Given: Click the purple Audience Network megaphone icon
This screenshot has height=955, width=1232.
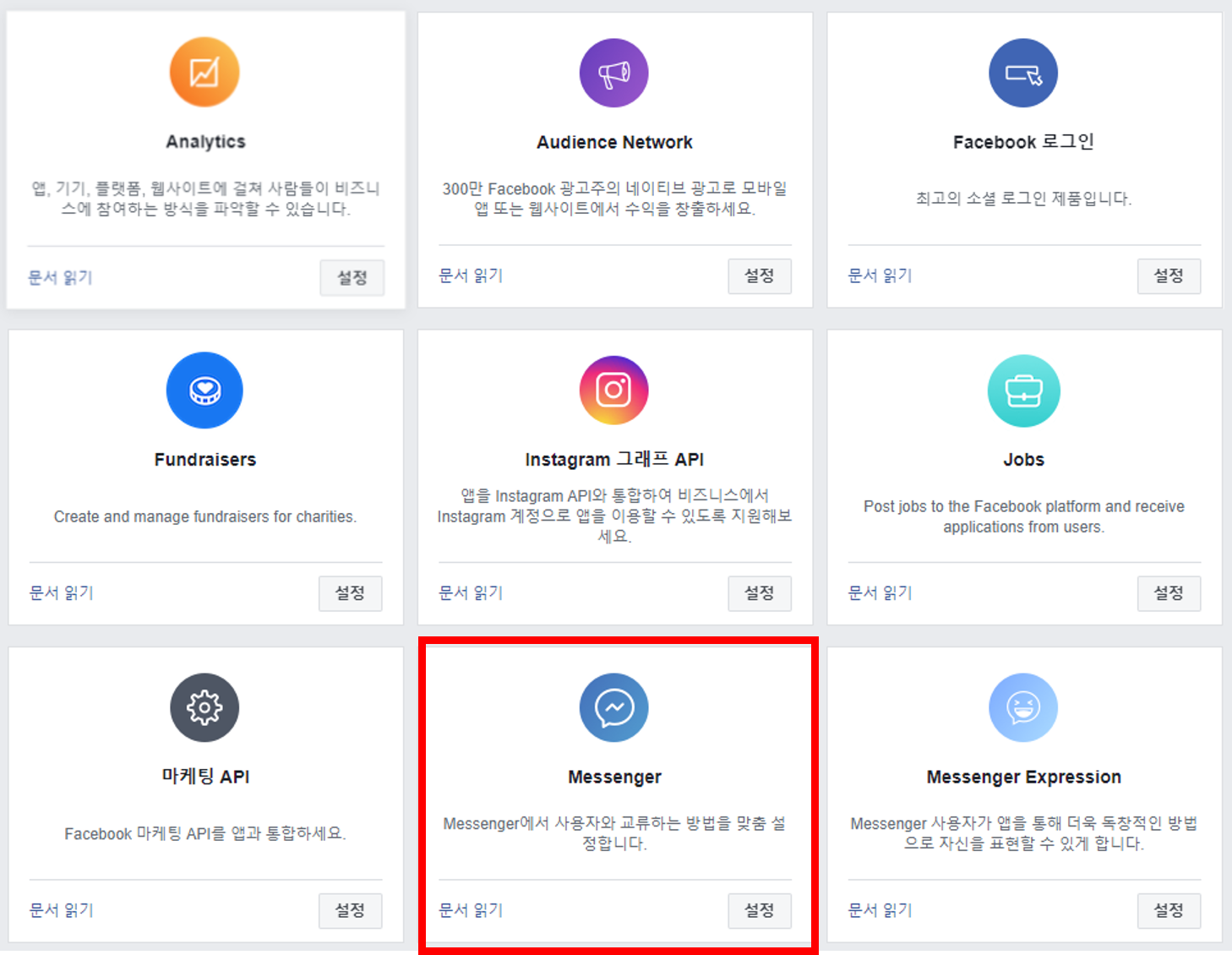Looking at the screenshot, I should (614, 73).
